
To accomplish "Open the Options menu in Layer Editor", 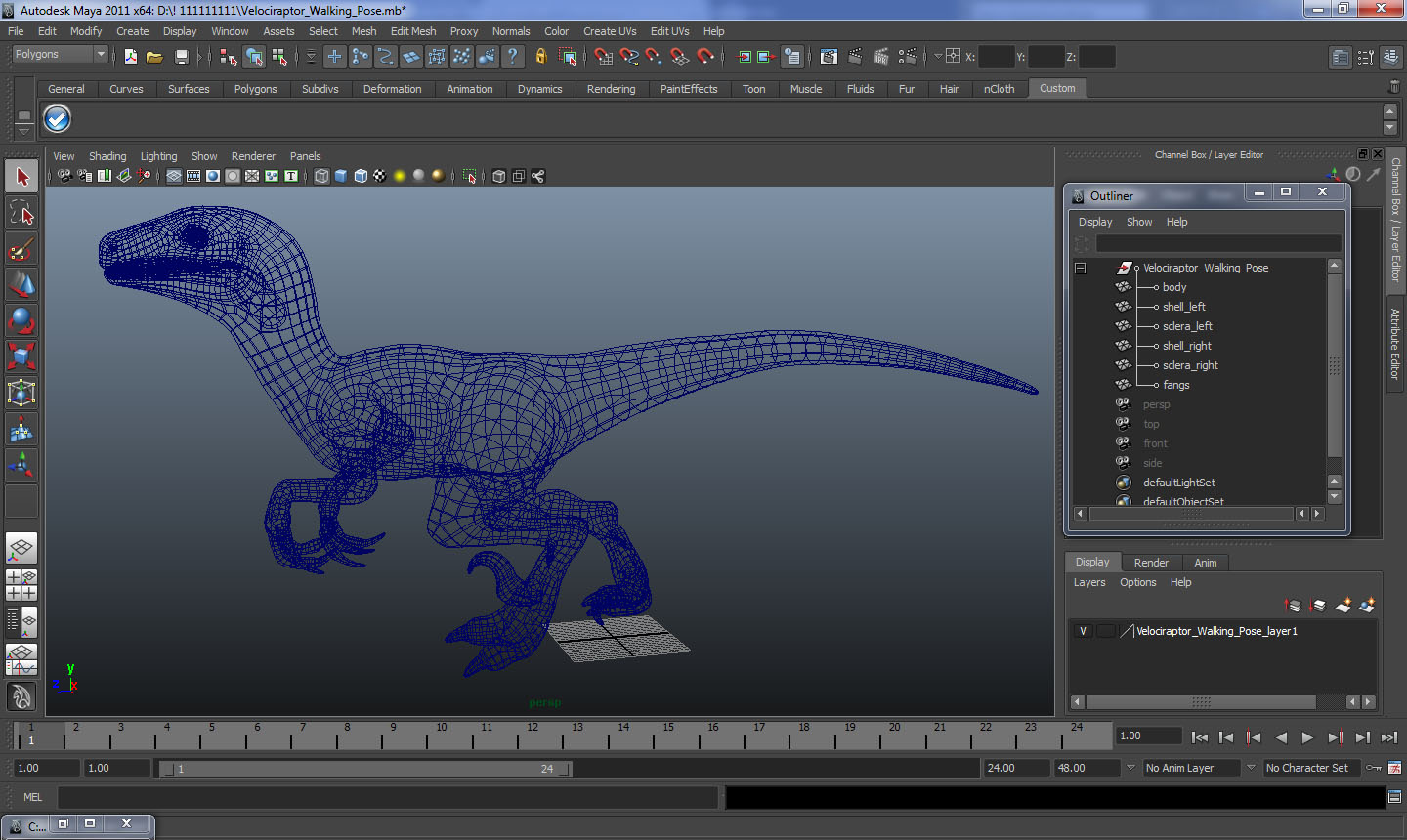I will click(x=1137, y=582).
